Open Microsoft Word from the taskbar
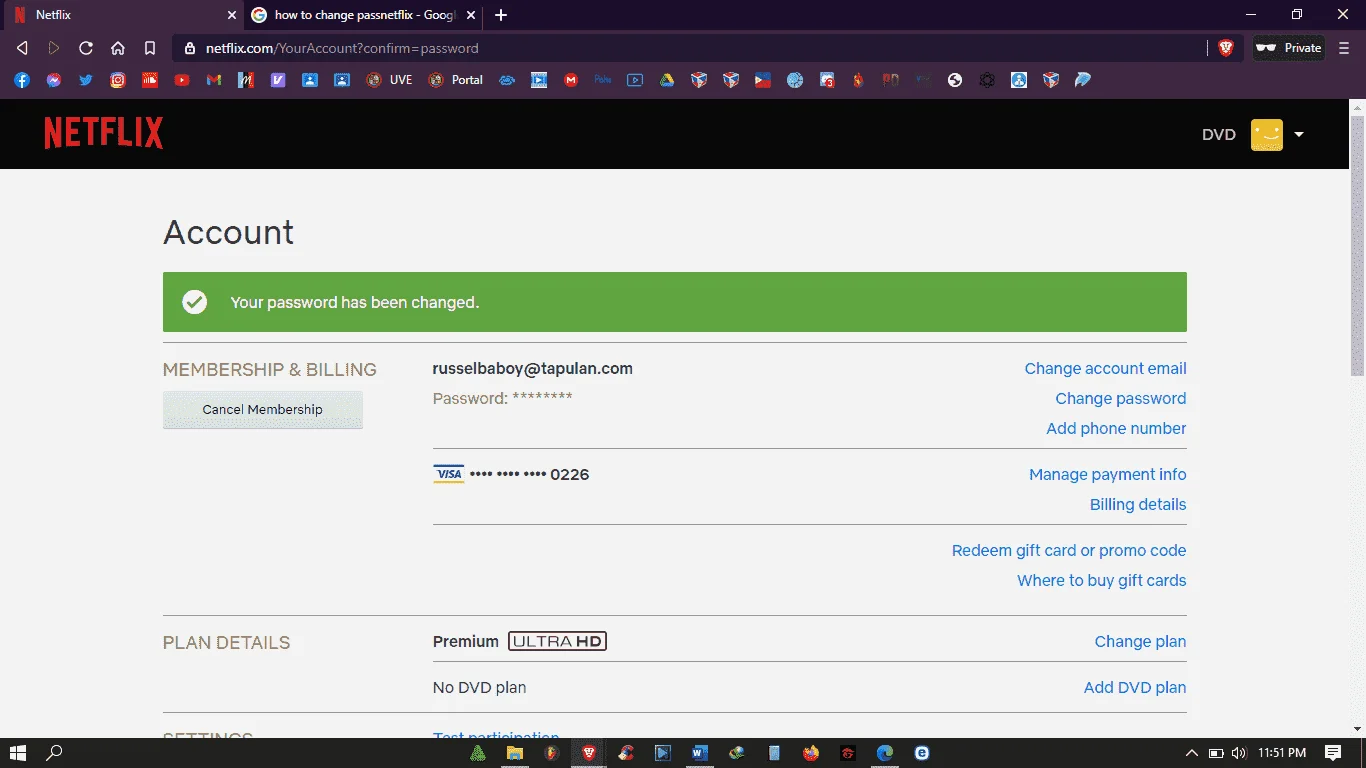 click(700, 753)
